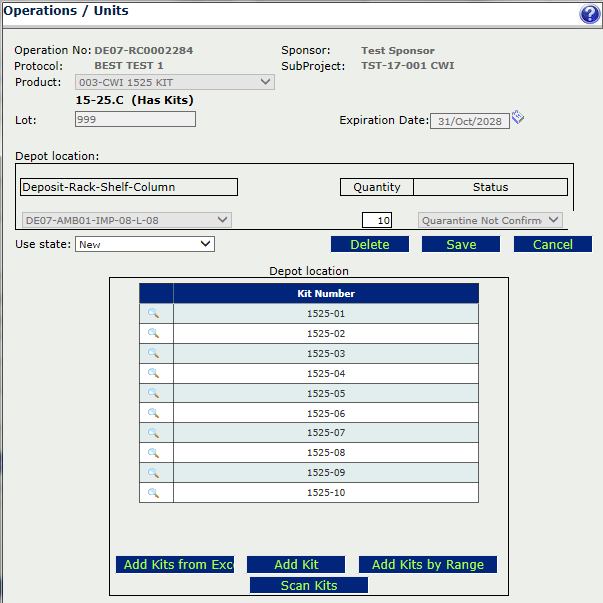Click the Deposit-Rack-Shelf-Column header
Viewport: 603px width, 603px height.
coord(129,187)
